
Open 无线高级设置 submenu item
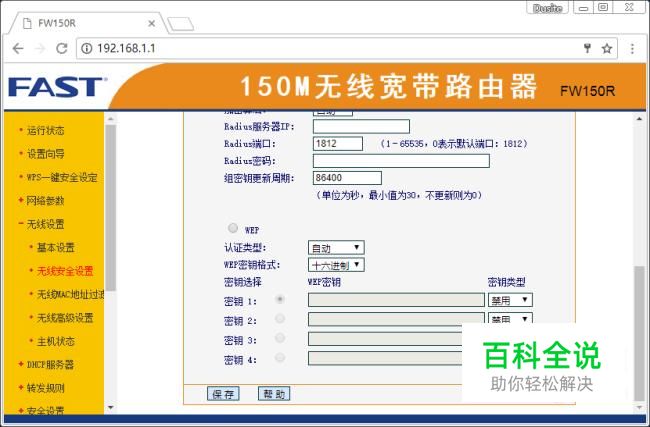tap(65, 318)
